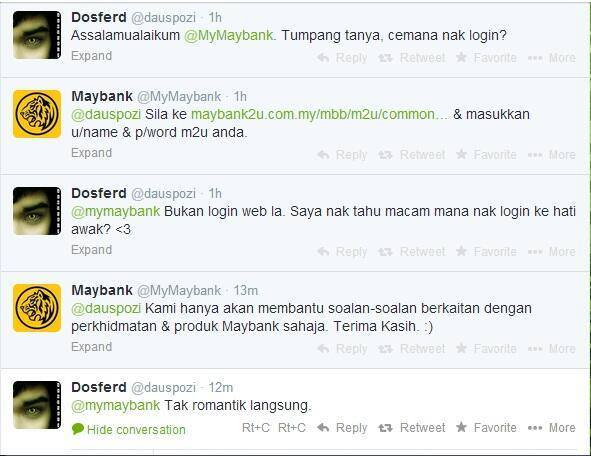Hide conversation under last tweet
Image resolution: width=591 pixels, height=456 pixels.
[129, 430]
